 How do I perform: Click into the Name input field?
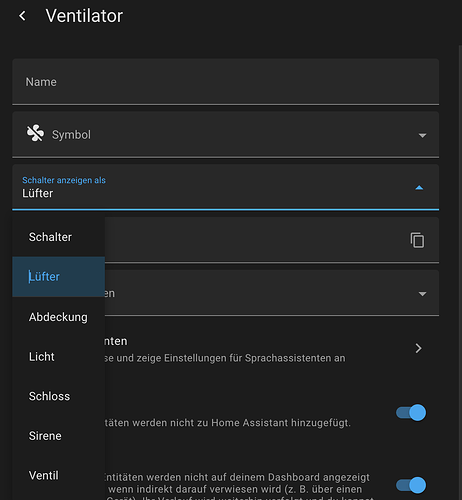226,82
